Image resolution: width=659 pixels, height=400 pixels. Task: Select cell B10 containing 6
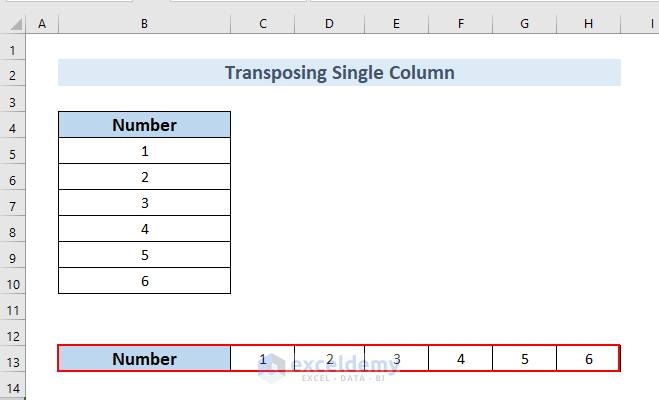click(144, 281)
